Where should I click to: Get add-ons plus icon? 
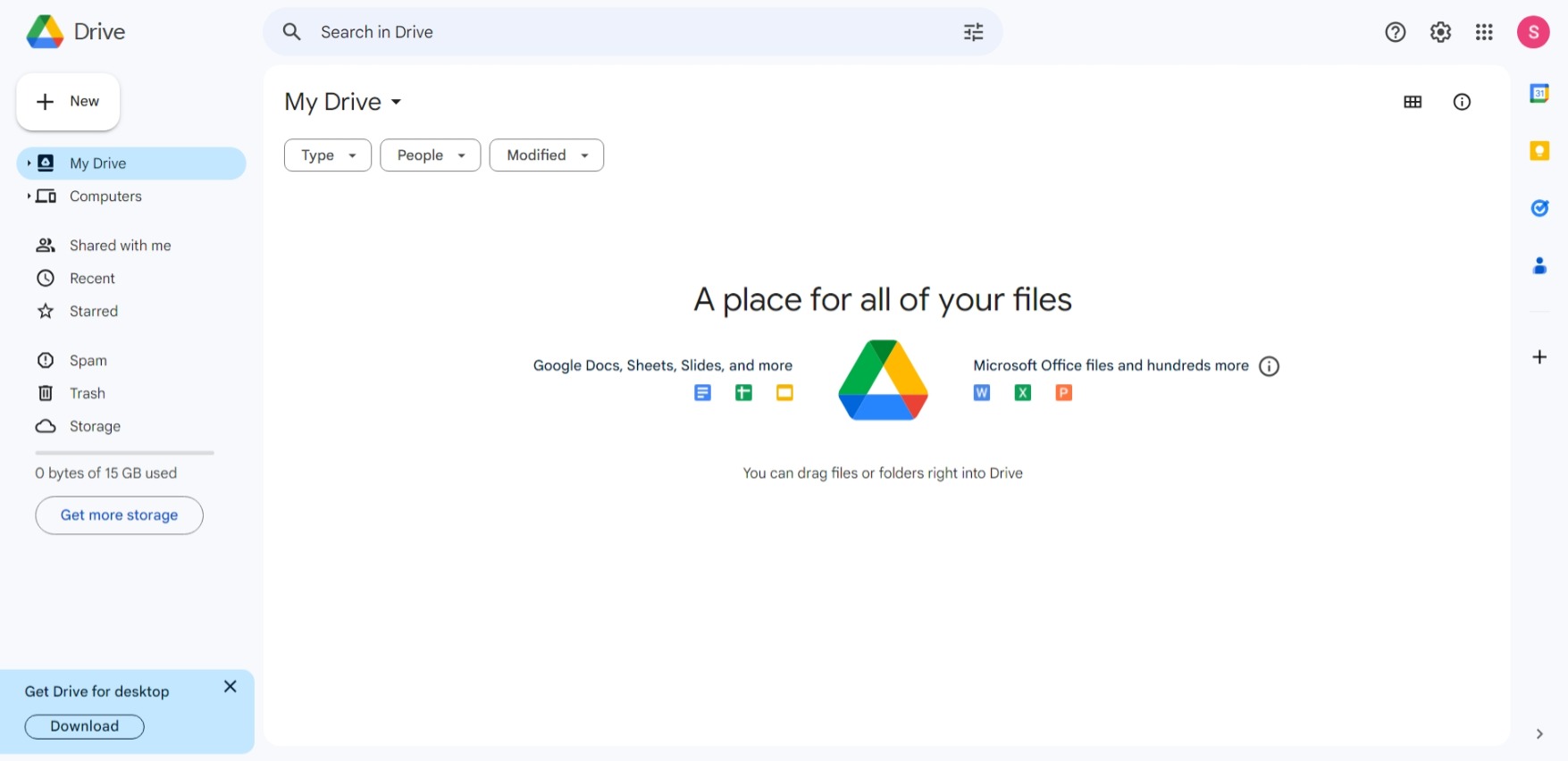(1539, 357)
